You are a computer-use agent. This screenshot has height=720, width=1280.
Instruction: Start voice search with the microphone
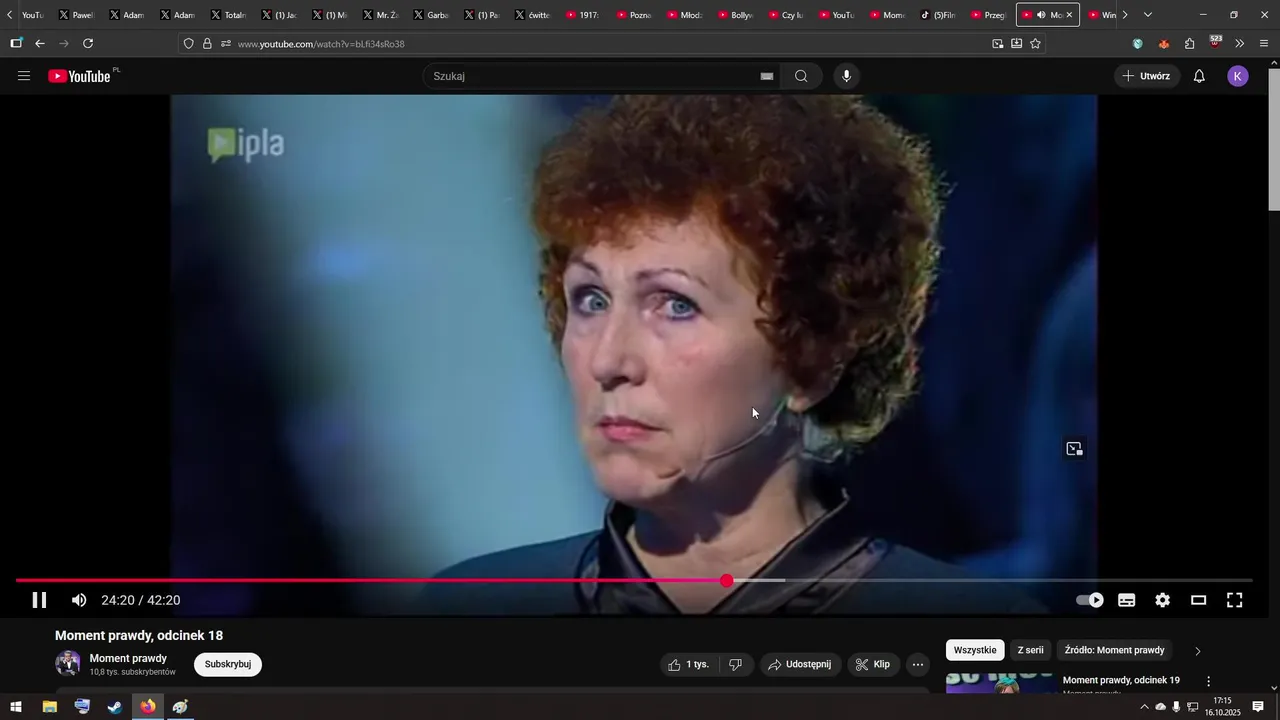pyautogui.click(x=847, y=76)
